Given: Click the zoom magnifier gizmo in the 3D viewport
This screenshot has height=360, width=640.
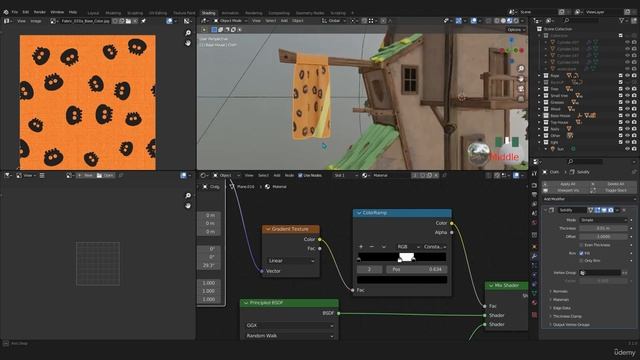Looking at the screenshot, I should coord(521,68).
